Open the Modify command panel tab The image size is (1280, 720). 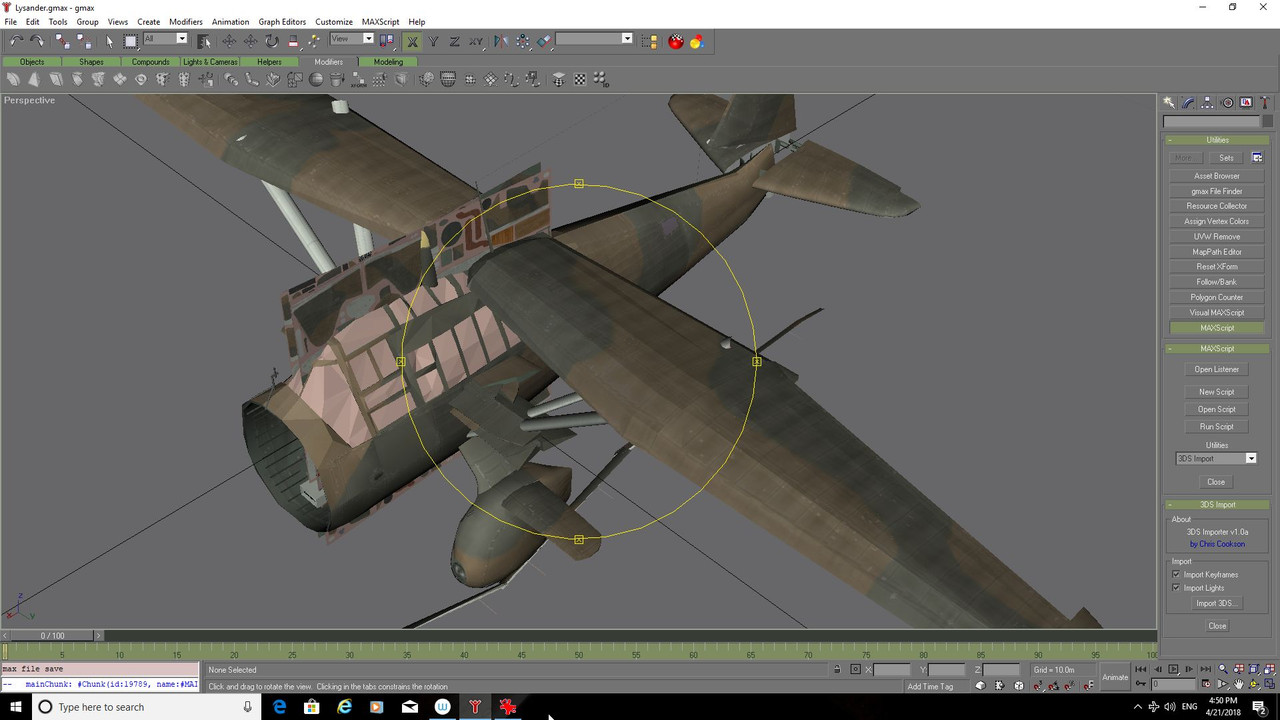1188,102
